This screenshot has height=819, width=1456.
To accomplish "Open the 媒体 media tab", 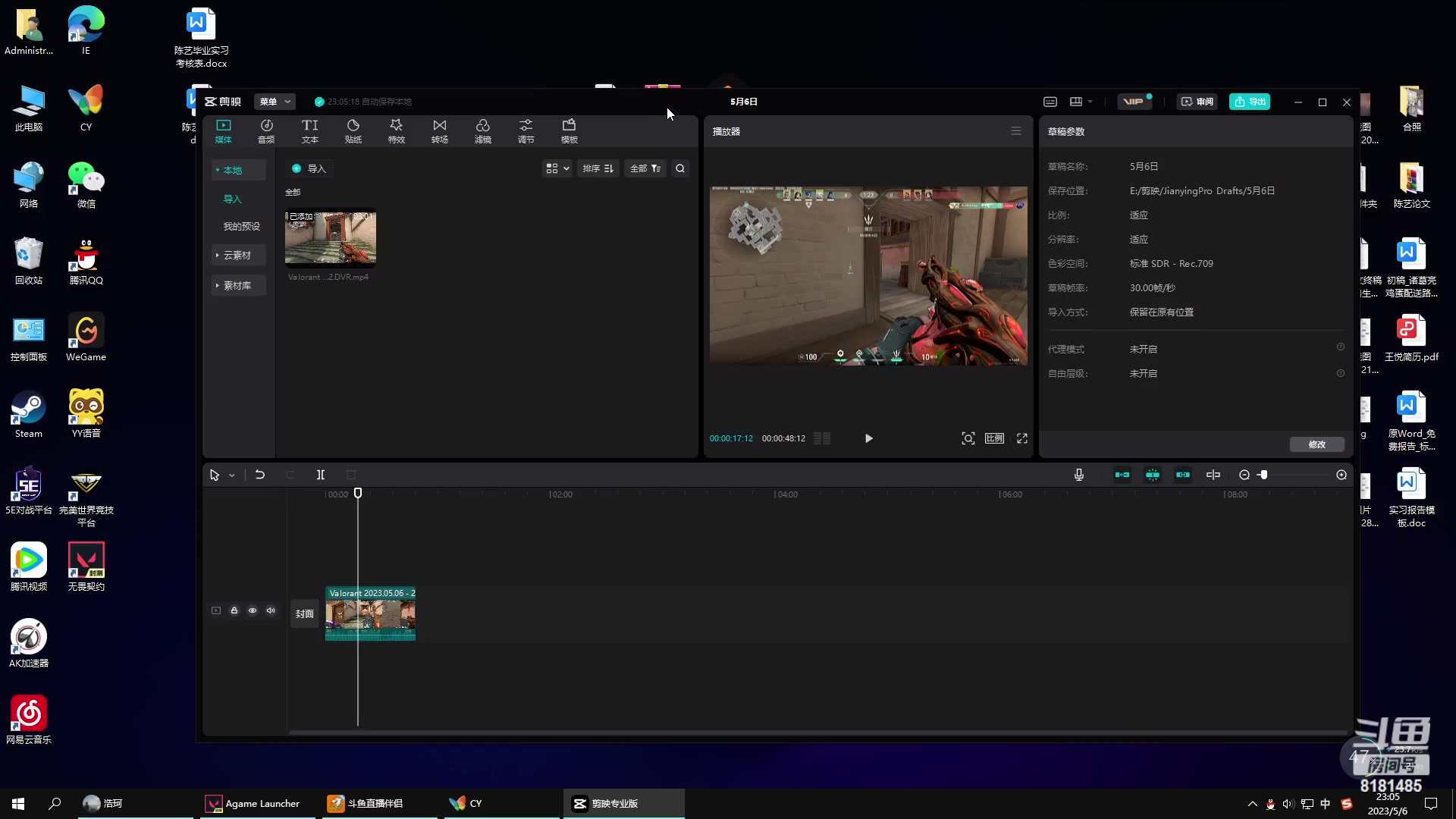I will pos(224,131).
